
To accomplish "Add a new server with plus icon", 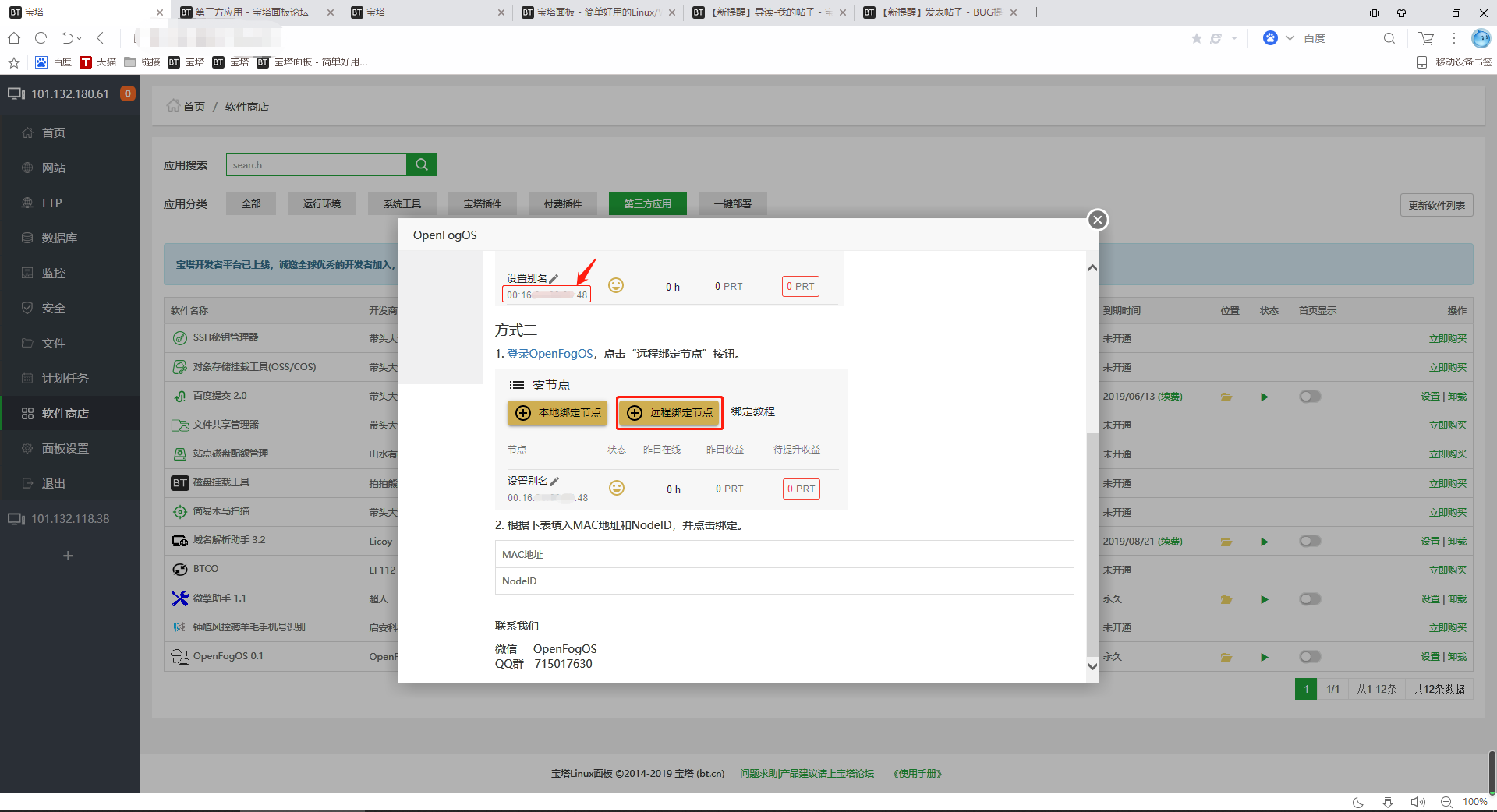I will (69, 556).
